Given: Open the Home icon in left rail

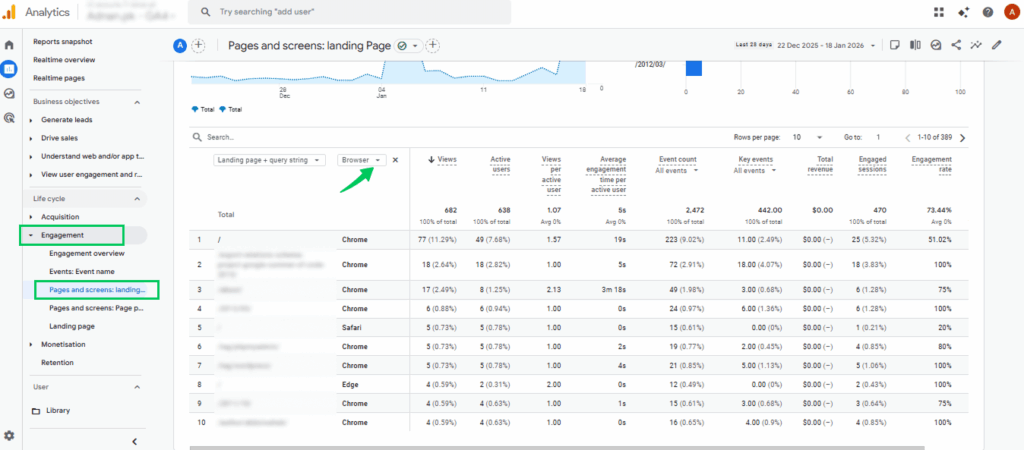Looking at the screenshot, I should pyautogui.click(x=9, y=45).
